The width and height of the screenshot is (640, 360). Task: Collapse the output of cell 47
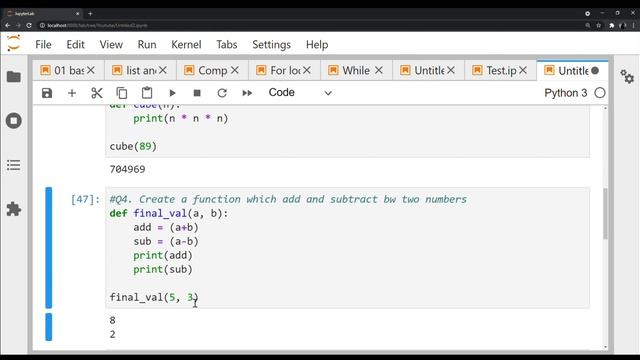pyautogui.click(x=49, y=327)
